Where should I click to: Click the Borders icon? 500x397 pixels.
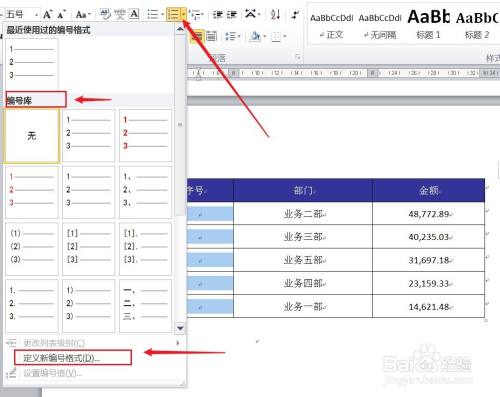pos(276,36)
